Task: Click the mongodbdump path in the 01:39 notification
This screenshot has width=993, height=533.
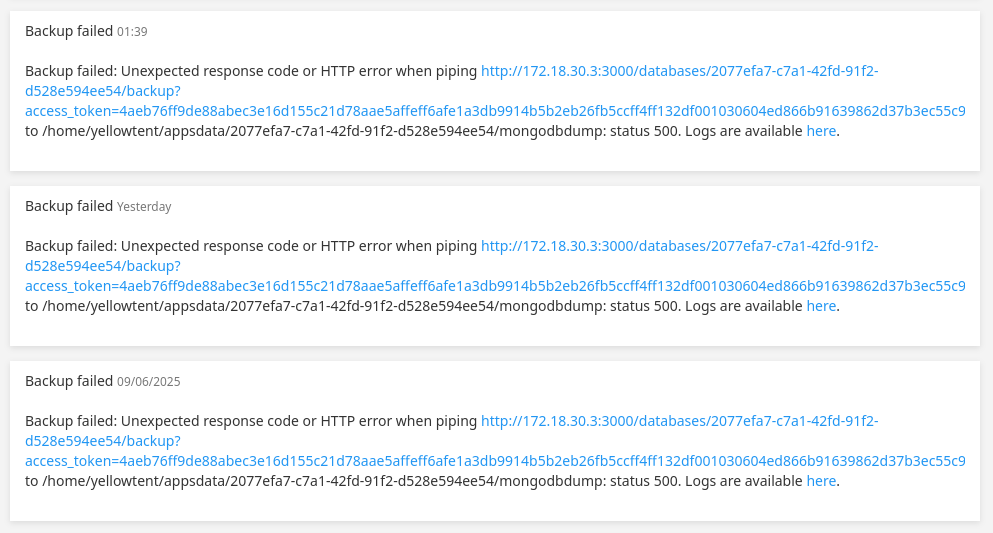Action: click(x=323, y=131)
